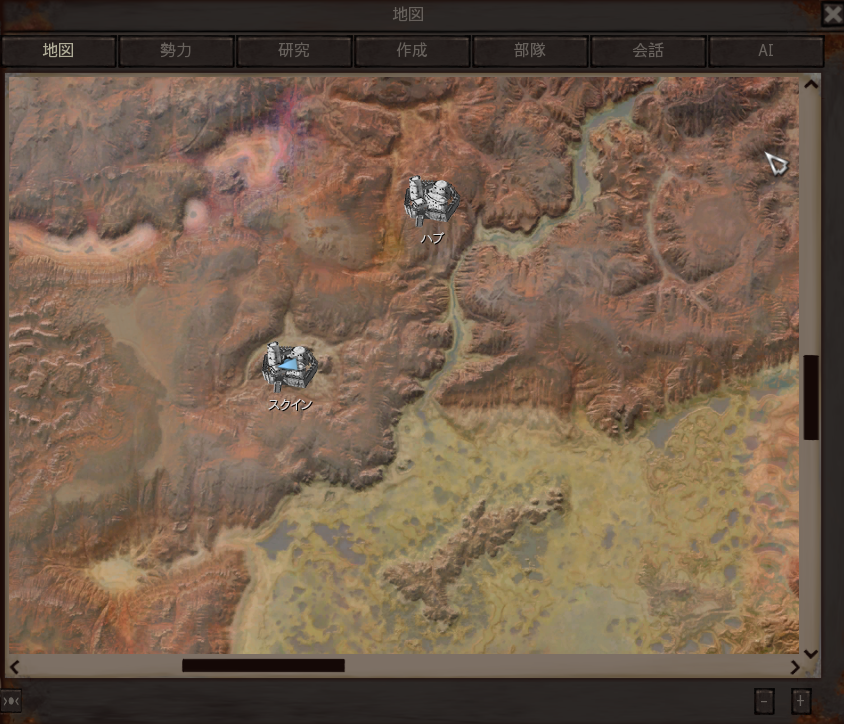The width and height of the screenshot is (844, 724).
Task: Go to the 会話 tab
Action: coord(648,51)
